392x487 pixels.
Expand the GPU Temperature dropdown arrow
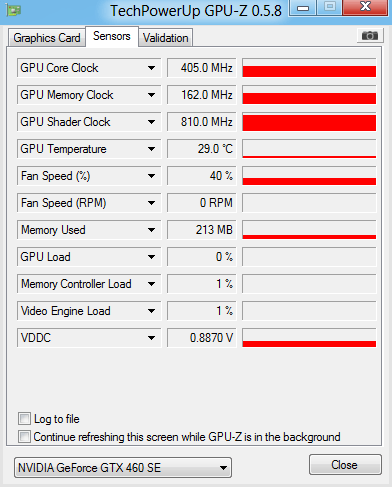pyautogui.click(x=151, y=149)
